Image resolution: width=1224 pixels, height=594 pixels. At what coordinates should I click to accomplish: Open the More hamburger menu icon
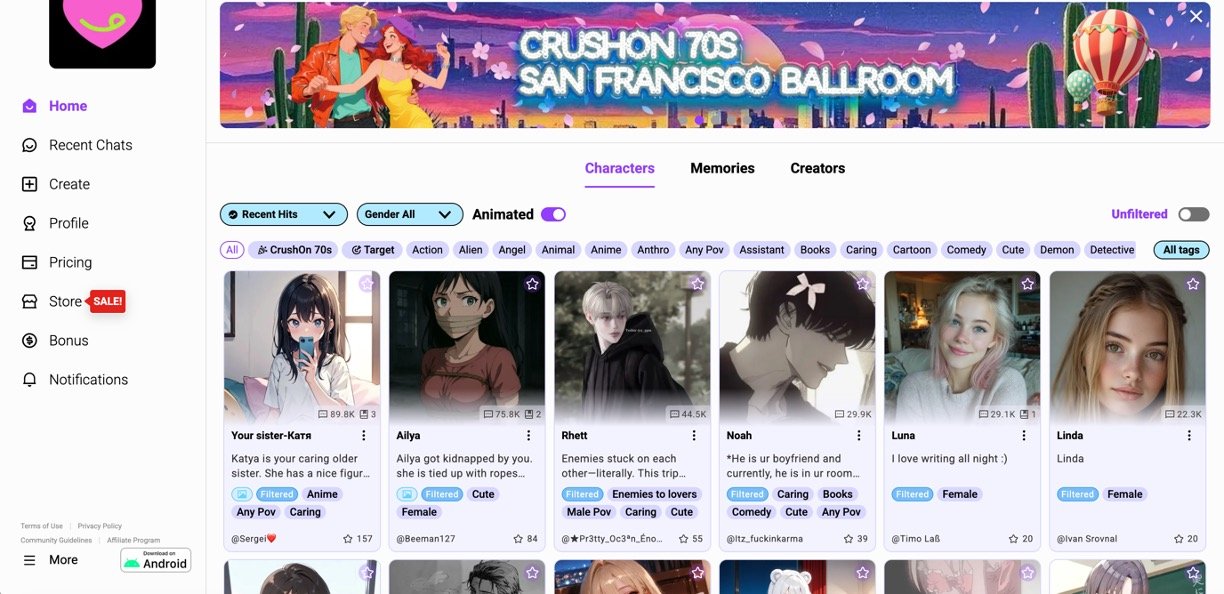(x=30, y=560)
